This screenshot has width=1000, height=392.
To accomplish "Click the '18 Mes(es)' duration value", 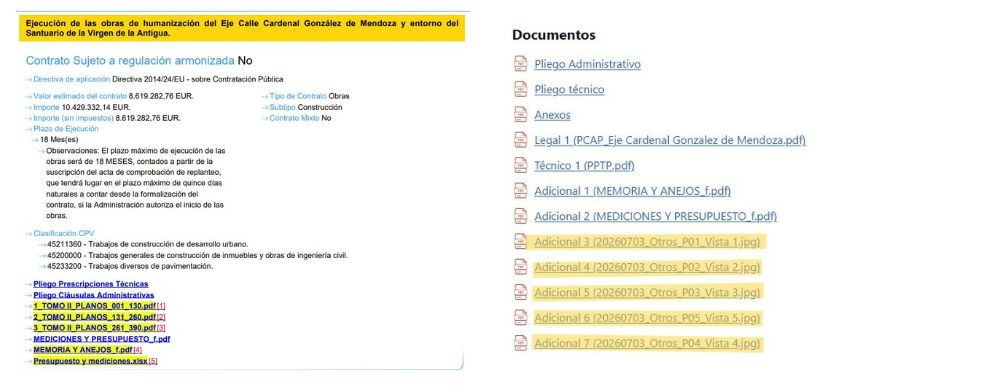I will tap(59, 140).
